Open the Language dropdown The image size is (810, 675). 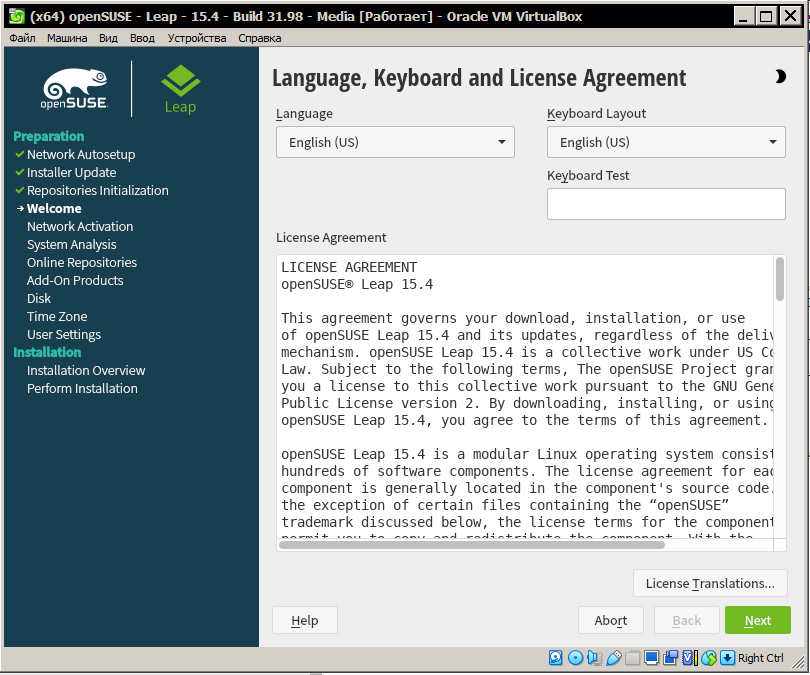[395, 142]
